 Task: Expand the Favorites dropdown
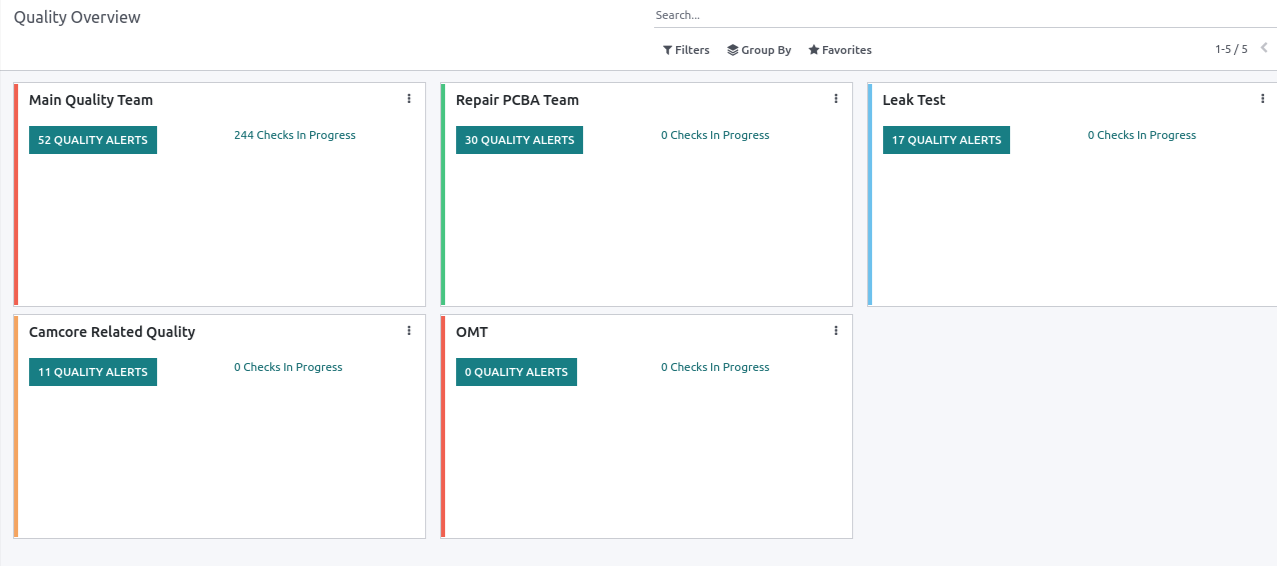click(x=840, y=50)
